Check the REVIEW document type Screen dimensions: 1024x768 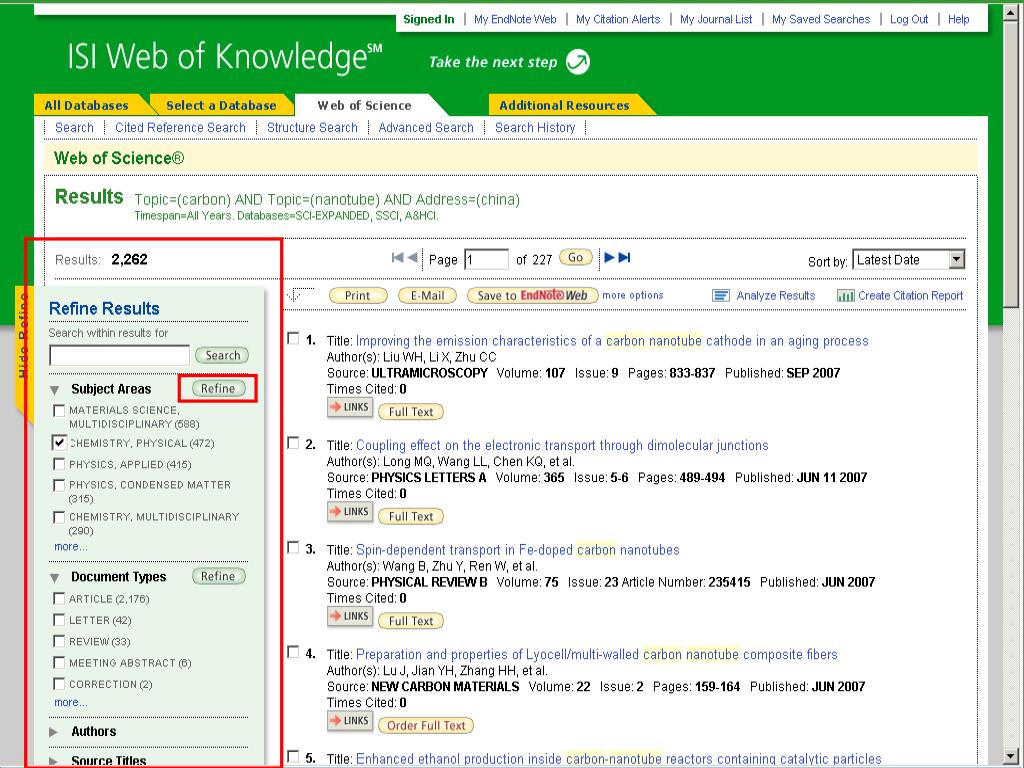59,641
